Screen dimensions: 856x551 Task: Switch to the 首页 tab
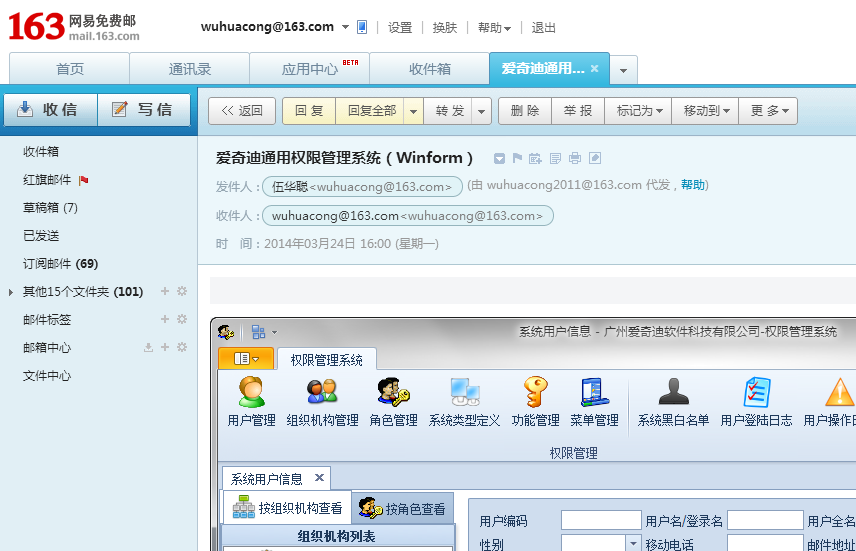(69, 69)
